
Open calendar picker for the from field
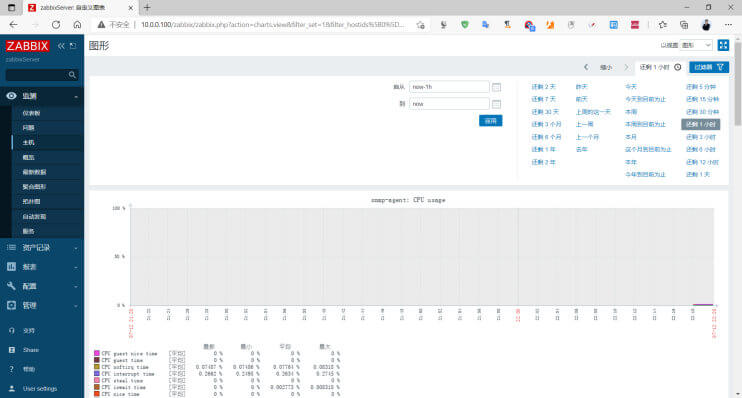click(496, 87)
